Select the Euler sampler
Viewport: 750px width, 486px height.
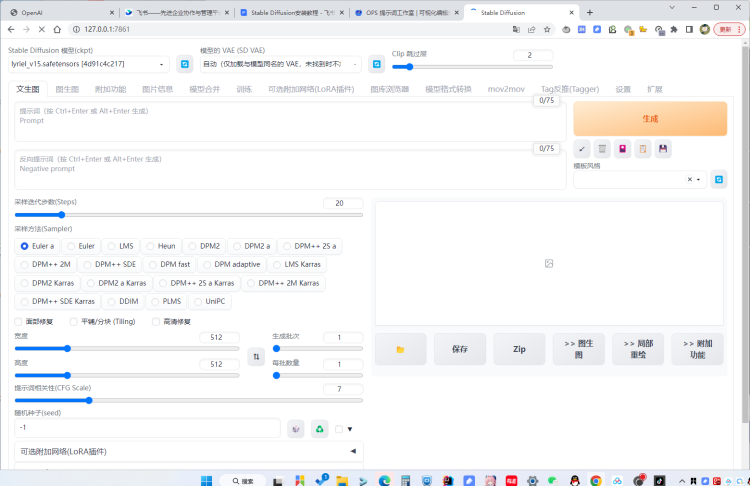(x=81, y=246)
